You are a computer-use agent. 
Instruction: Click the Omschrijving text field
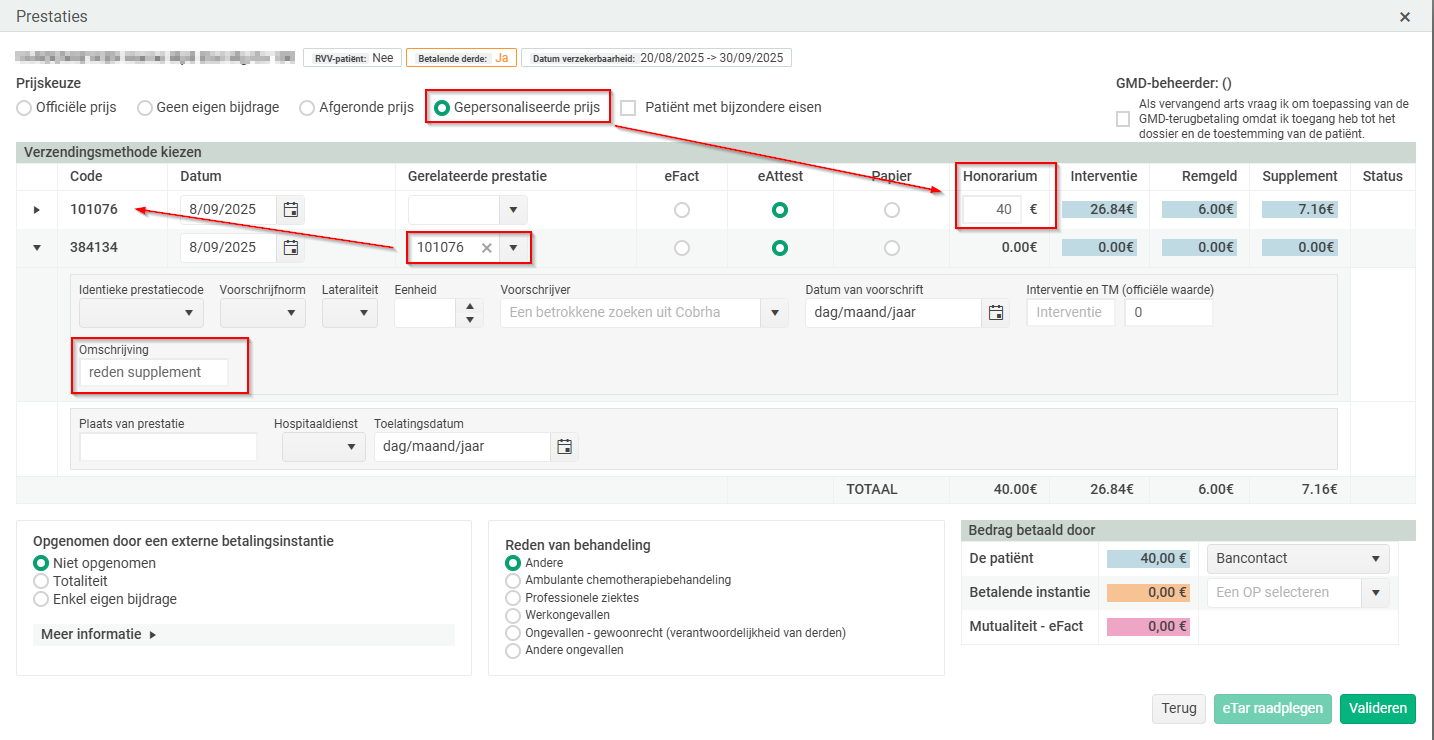154,372
